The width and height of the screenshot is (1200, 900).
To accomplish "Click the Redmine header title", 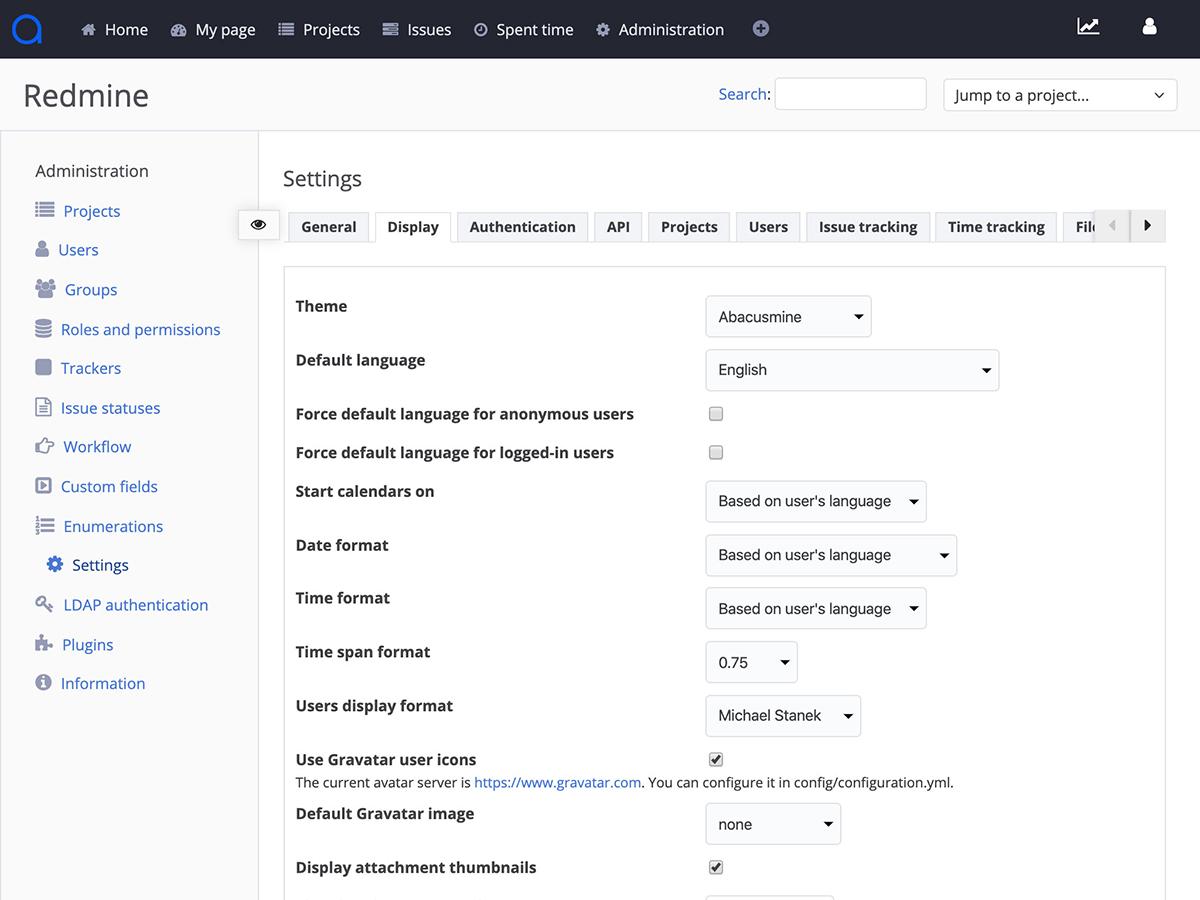I will [x=86, y=95].
